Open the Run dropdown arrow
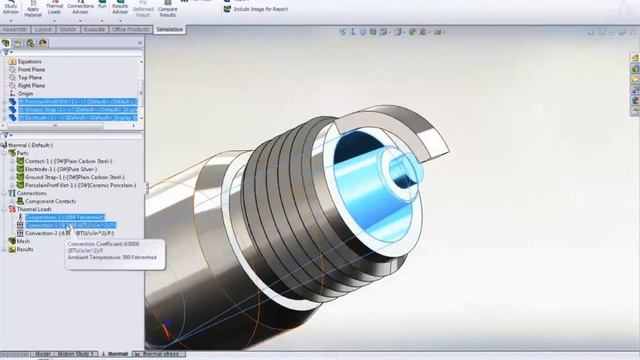 click(x=102, y=20)
